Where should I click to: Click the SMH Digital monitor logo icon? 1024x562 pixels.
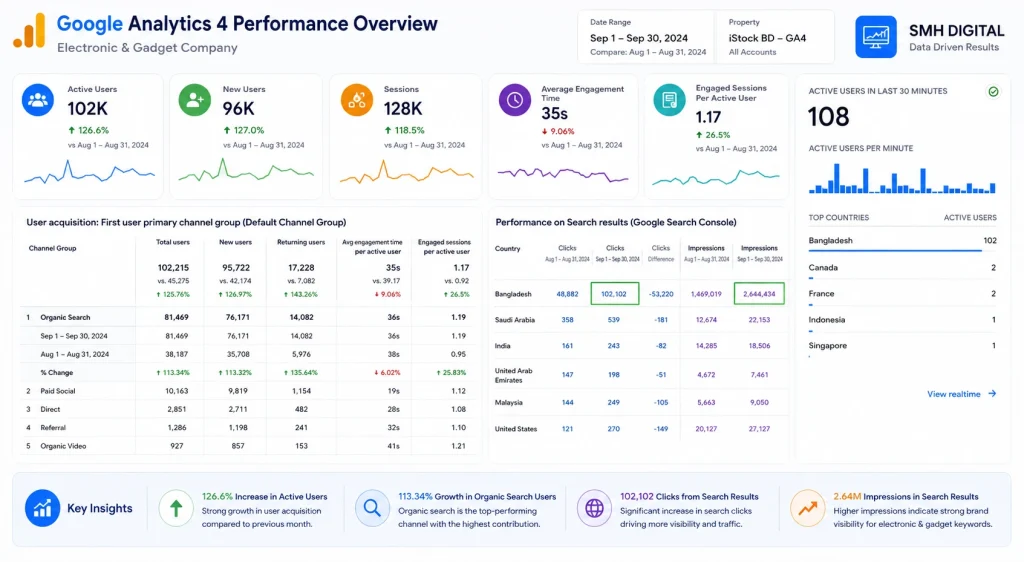coord(876,37)
